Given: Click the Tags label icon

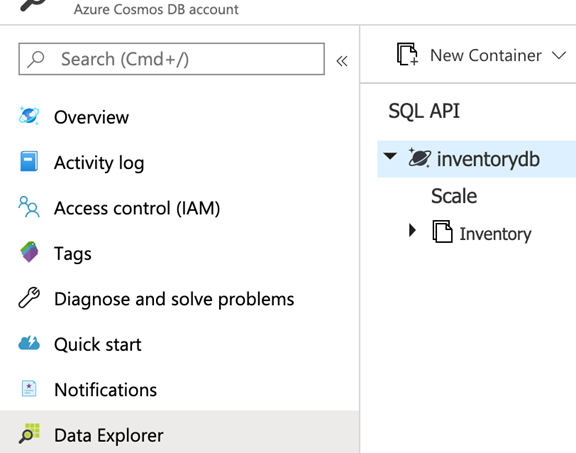Looking at the screenshot, I should point(29,252).
